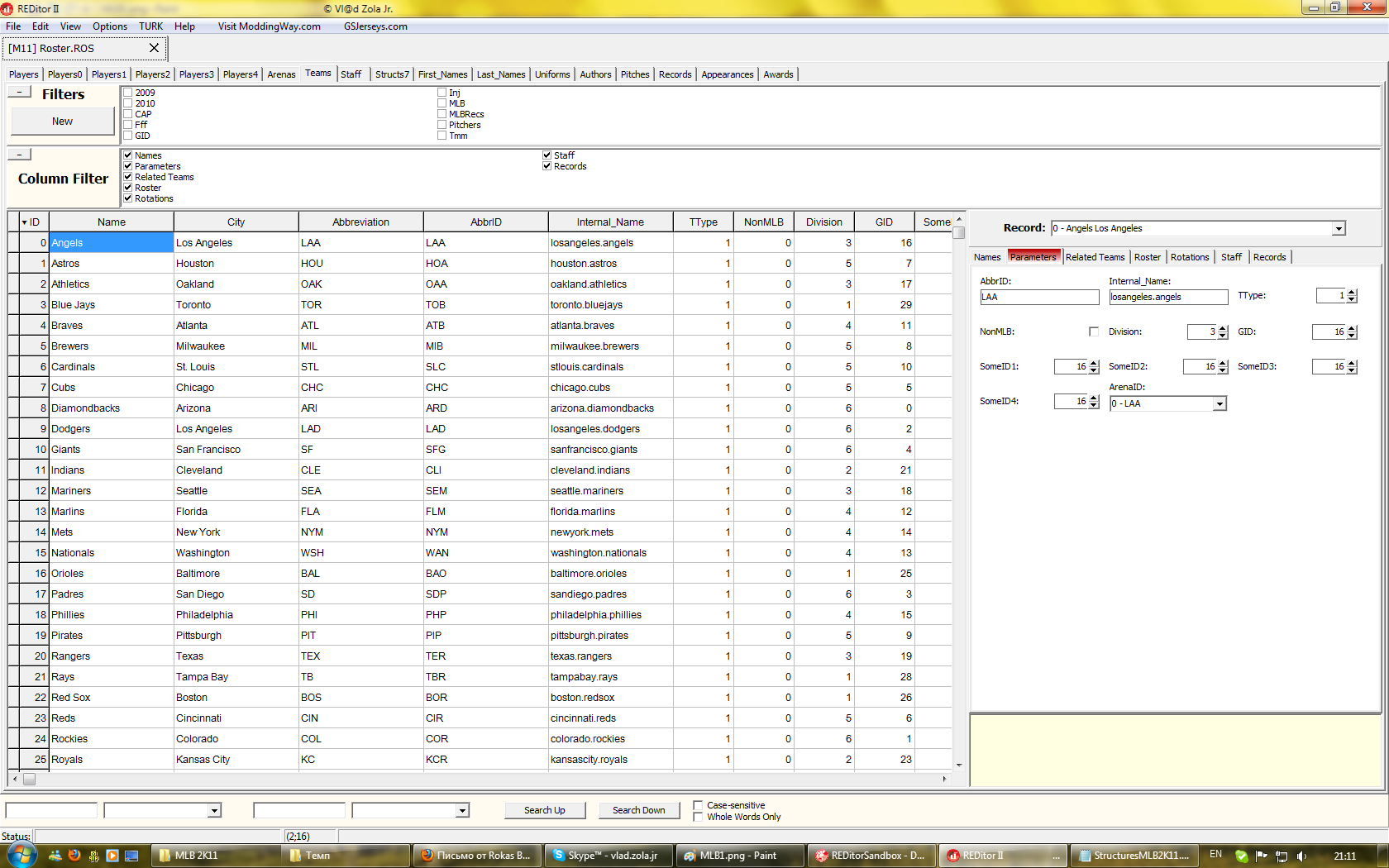Decrement the SomeID4 spinner

pyautogui.click(x=1094, y=405)
